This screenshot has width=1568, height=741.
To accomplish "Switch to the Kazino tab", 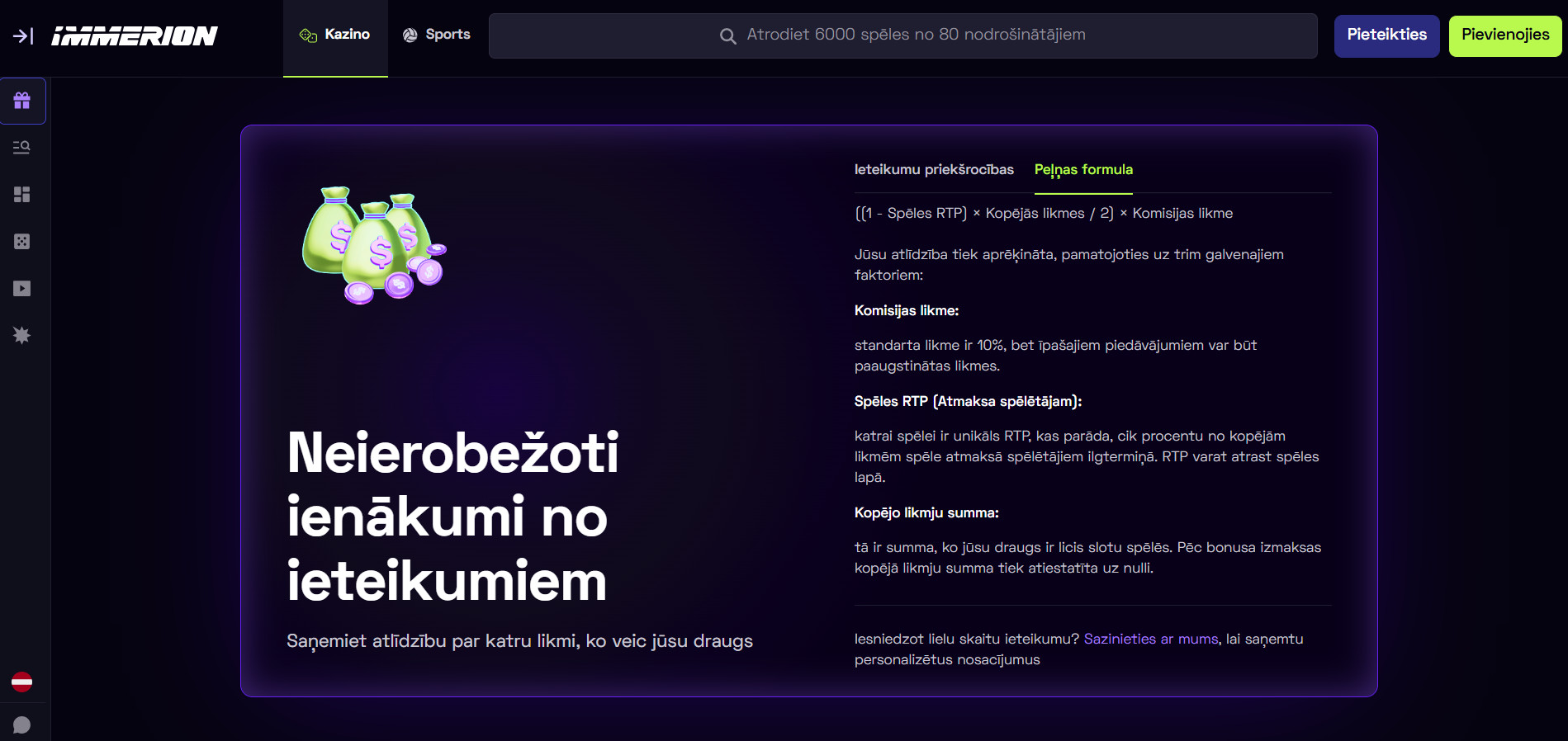I will point(335,35).
